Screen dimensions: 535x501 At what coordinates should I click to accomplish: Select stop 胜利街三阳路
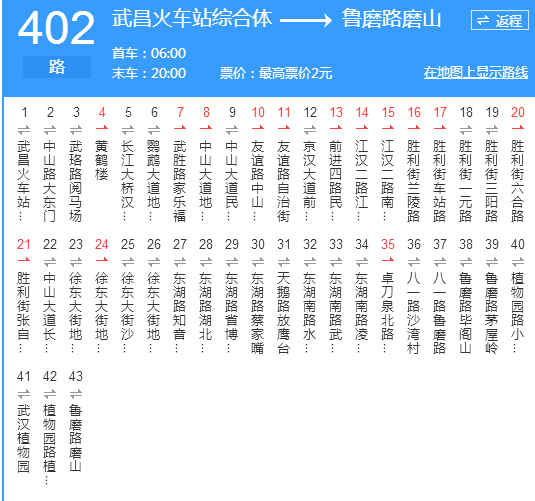(492, 181)
